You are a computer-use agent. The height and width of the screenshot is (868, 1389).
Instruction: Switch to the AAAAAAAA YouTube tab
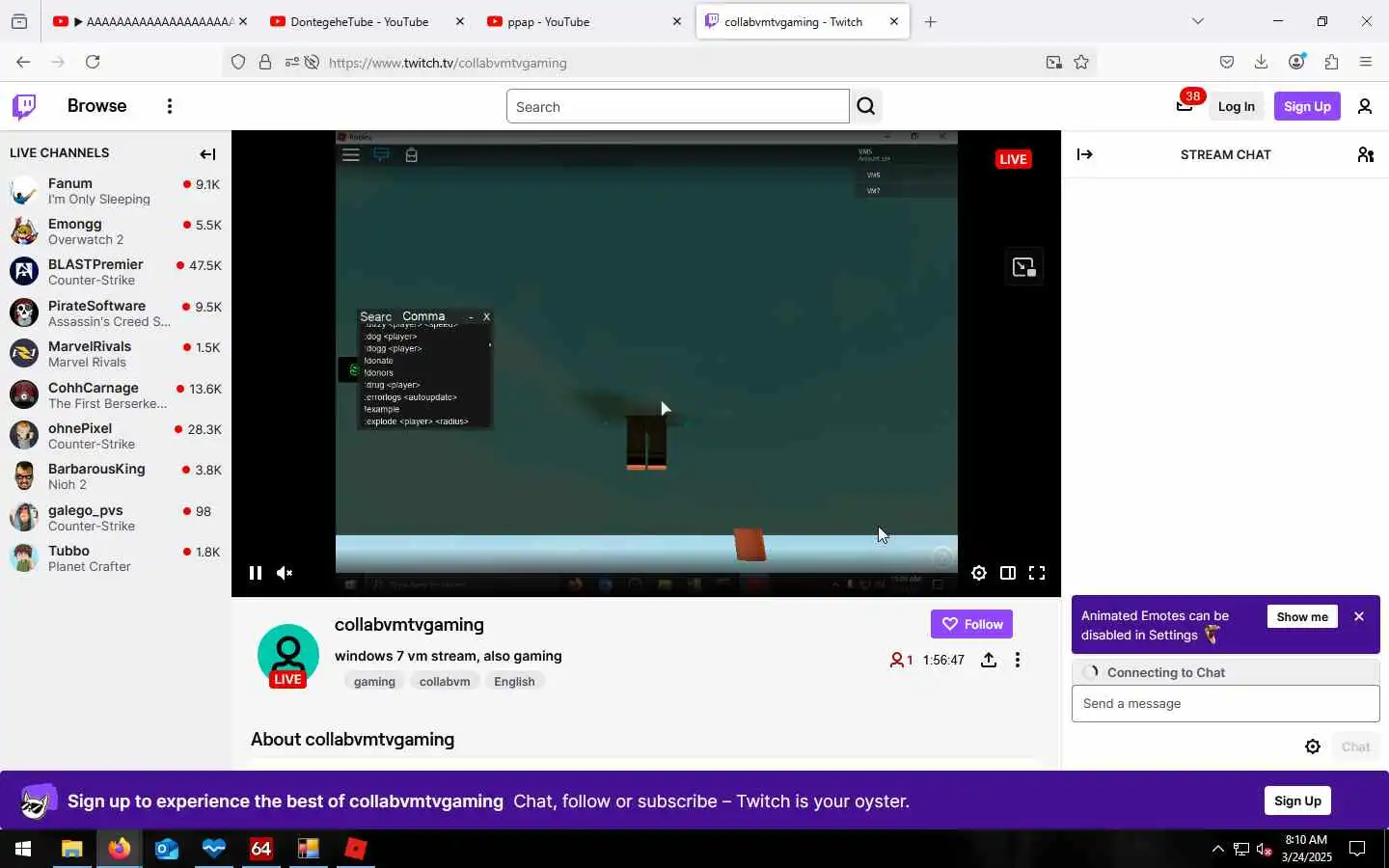150,21
